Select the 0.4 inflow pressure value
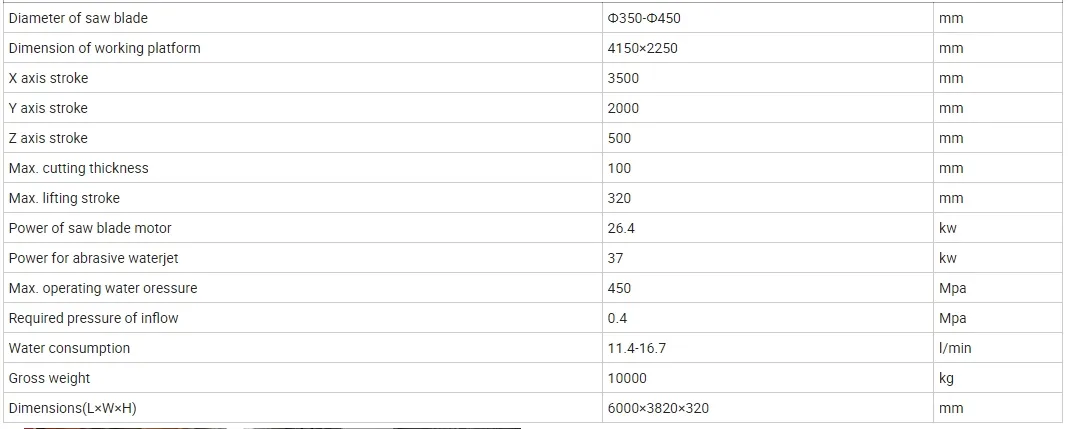1070x429 pixels. (x=617, y=319)
